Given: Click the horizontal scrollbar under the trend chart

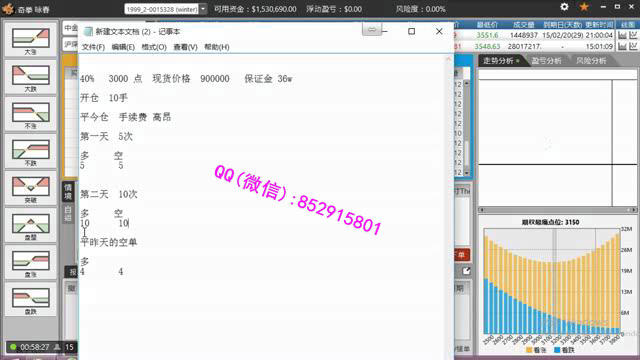Looking at the screenshot, I should [x=558, y=210].
